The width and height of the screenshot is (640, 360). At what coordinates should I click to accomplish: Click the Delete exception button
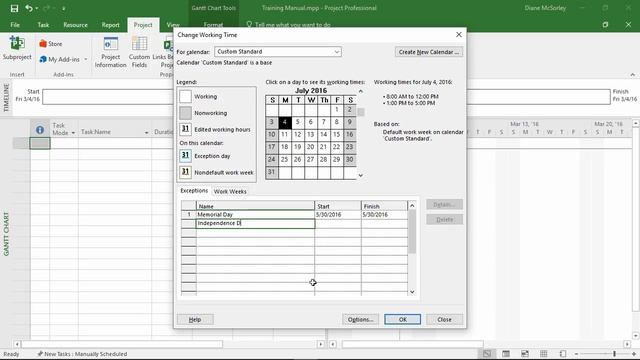pos(444,220)
